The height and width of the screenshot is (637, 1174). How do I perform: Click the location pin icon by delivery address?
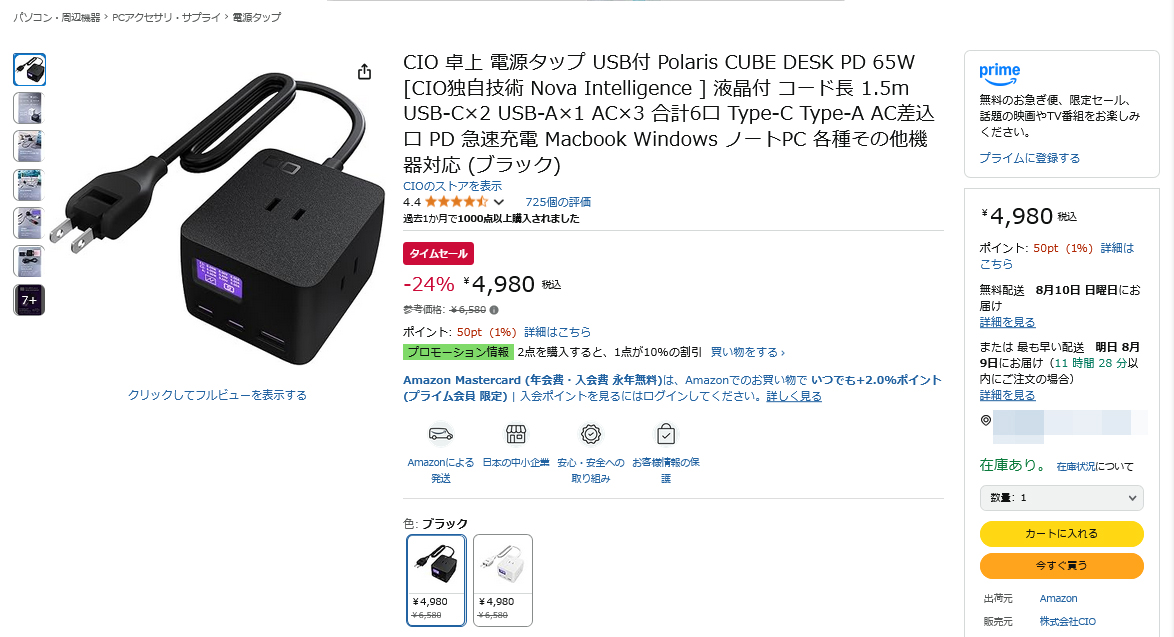coord(986,421)
